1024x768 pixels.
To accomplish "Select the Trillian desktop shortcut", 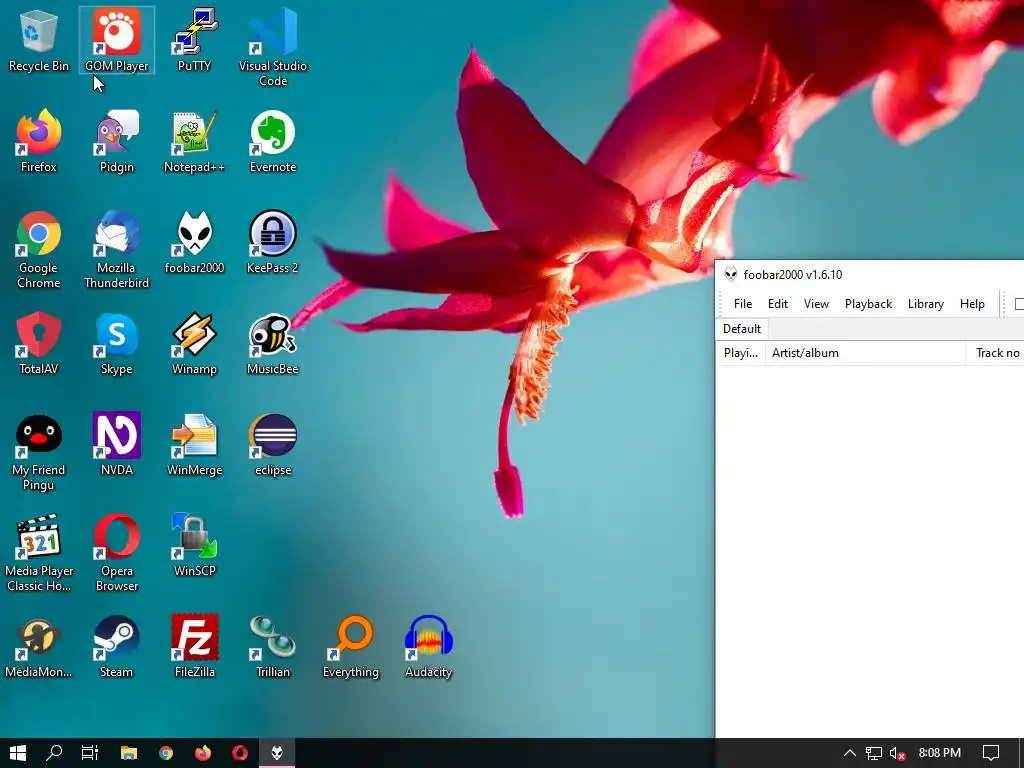I will pos(273,647).
